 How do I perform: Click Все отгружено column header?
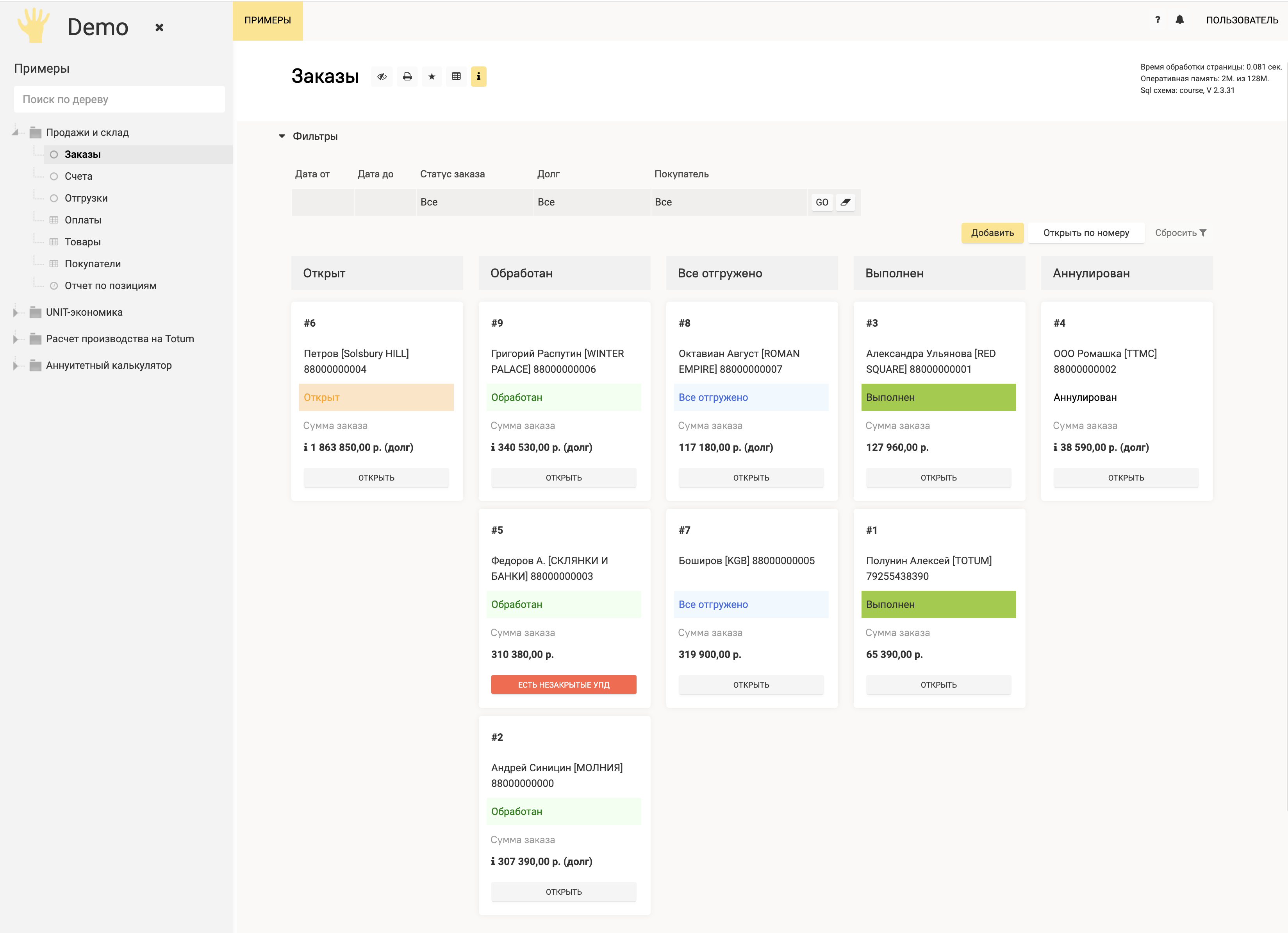[752, 273]
